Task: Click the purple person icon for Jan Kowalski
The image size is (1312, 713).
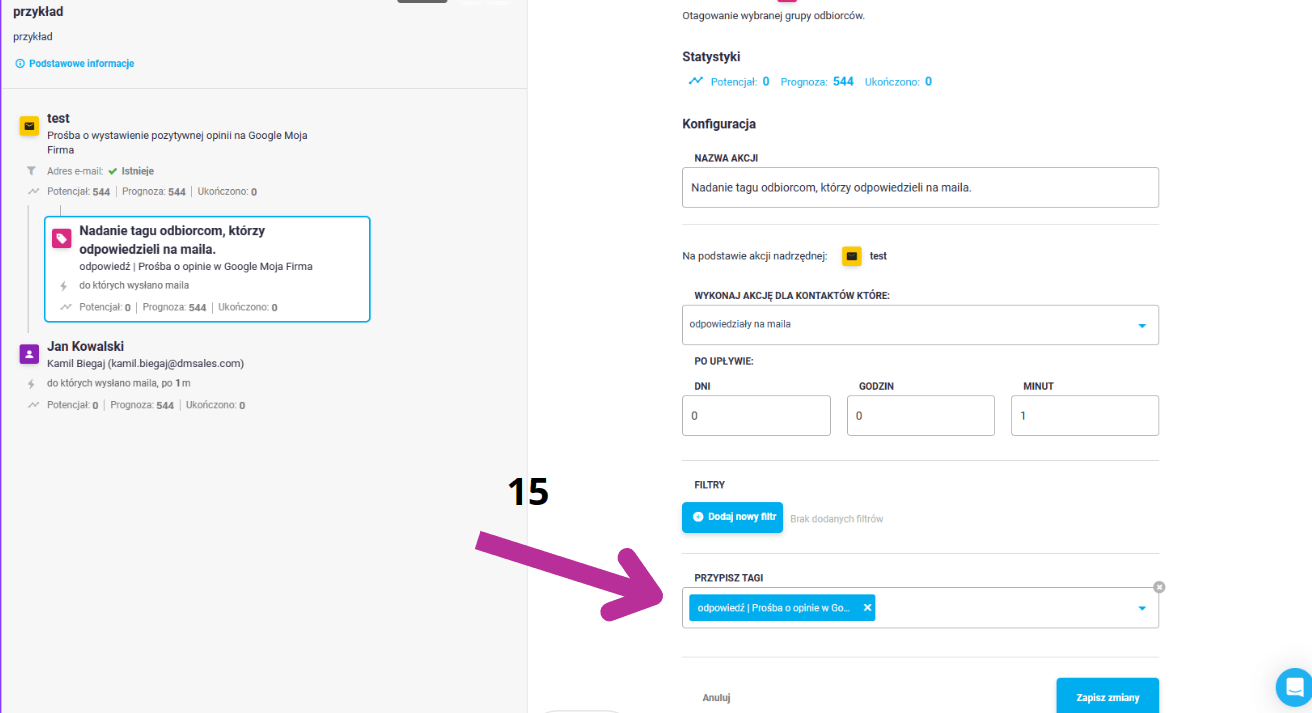Action: (30, 354)
